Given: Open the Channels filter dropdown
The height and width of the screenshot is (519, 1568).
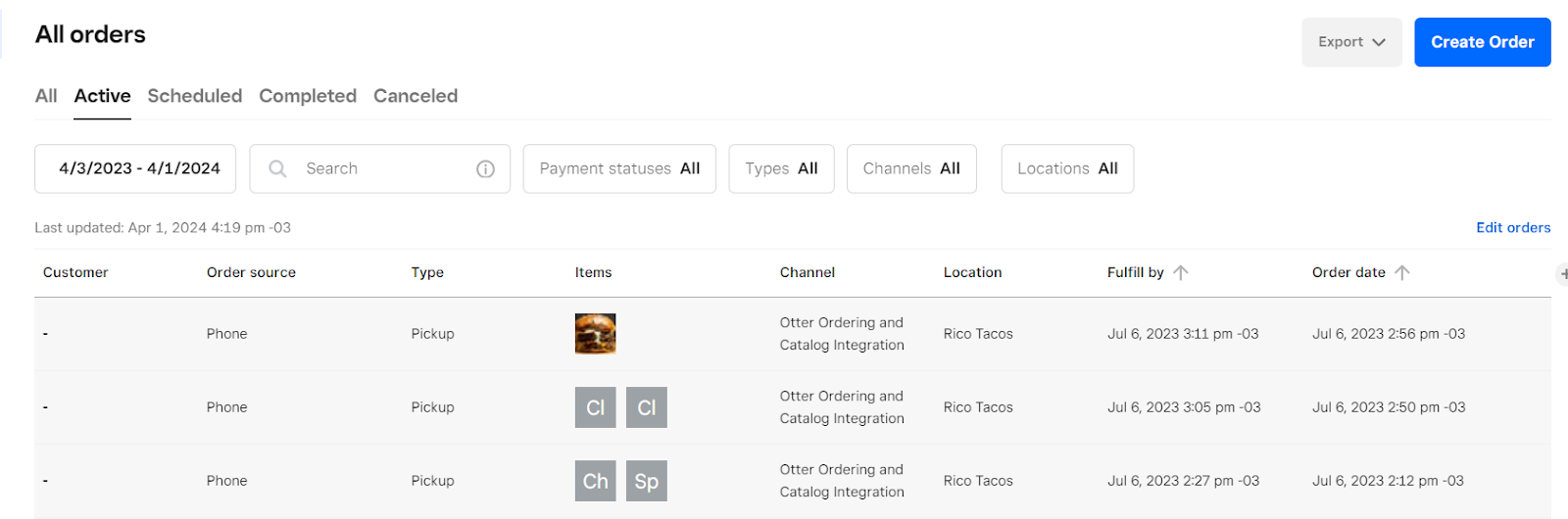Looking at the screenshot, I should click(x=911, y=168).
